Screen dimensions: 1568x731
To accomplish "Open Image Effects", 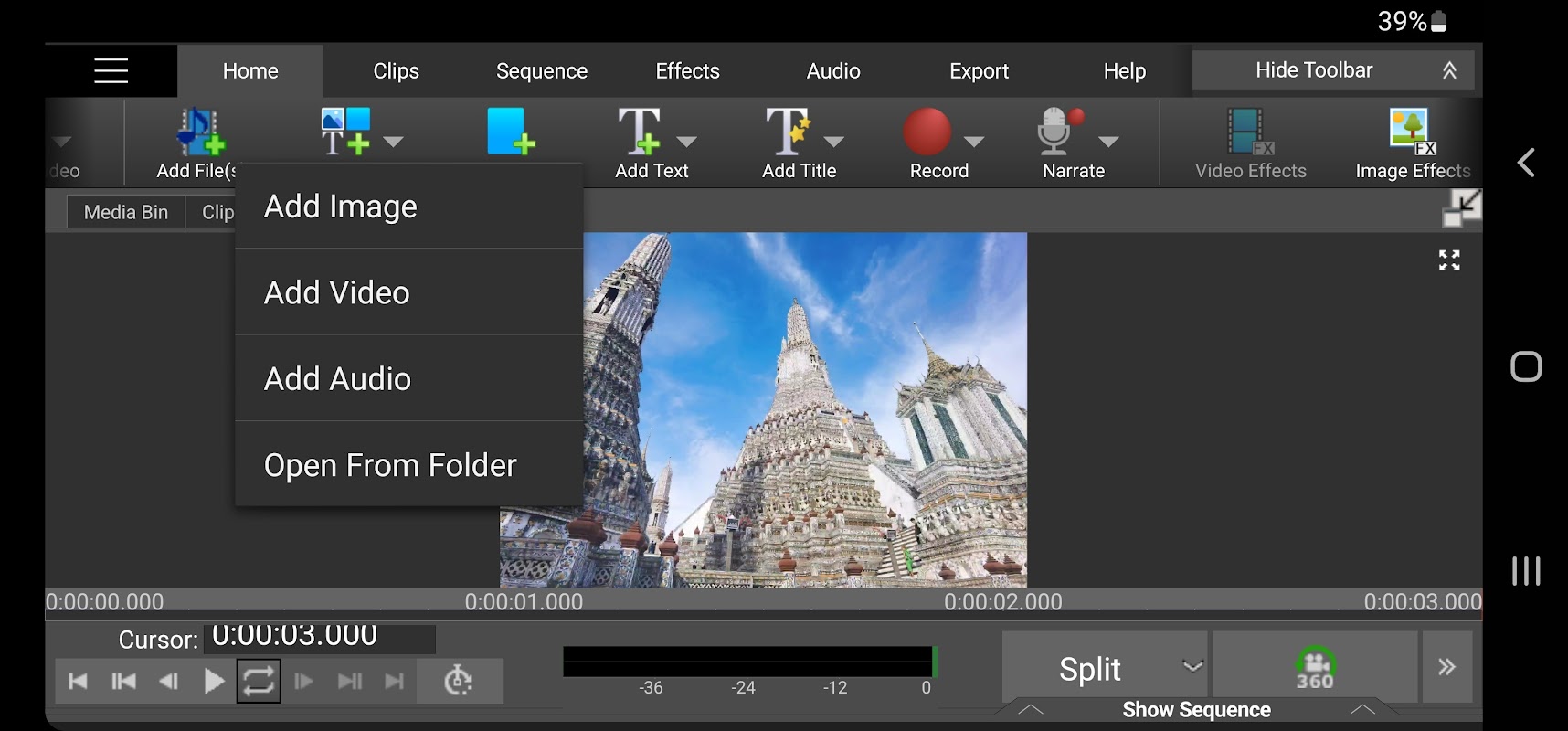I will pos(1413,143).
